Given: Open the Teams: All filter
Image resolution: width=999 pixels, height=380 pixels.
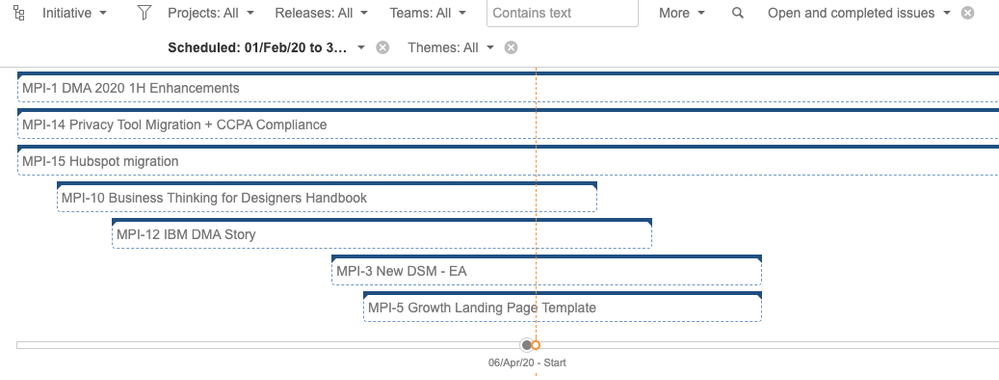Looking at the screenshot, I should coord(428,13).
